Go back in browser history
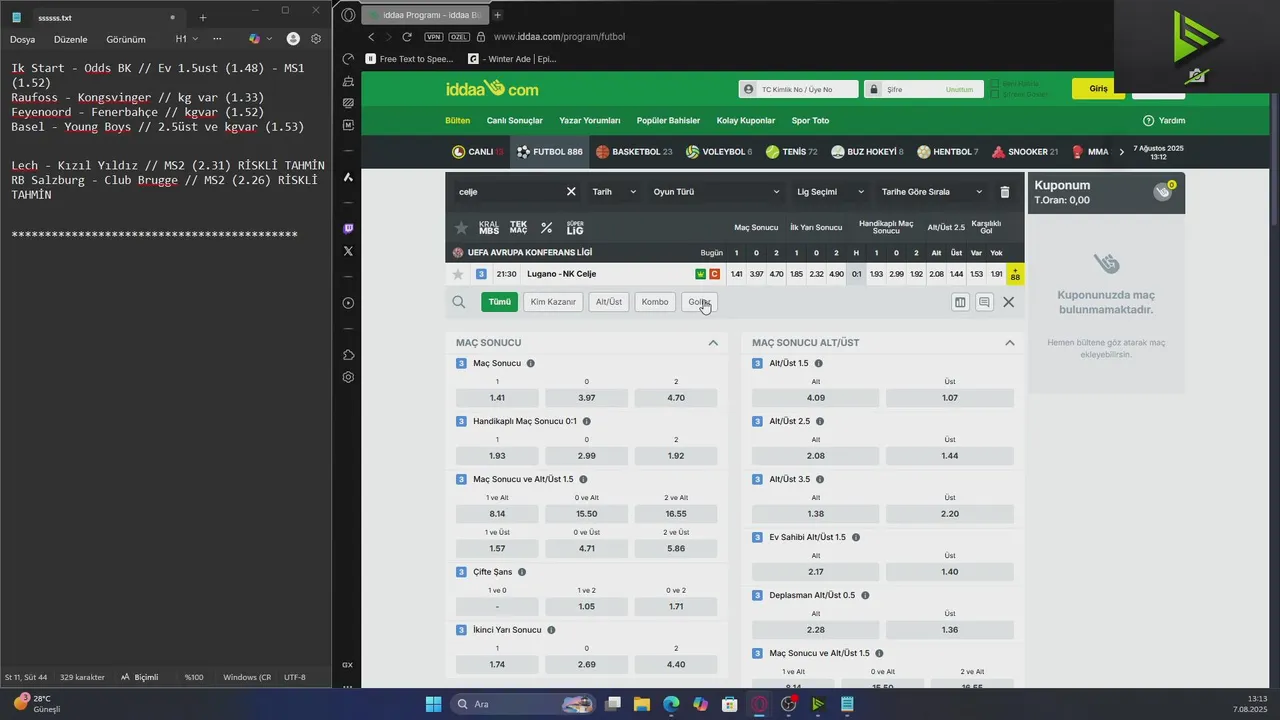 [371, 37]
